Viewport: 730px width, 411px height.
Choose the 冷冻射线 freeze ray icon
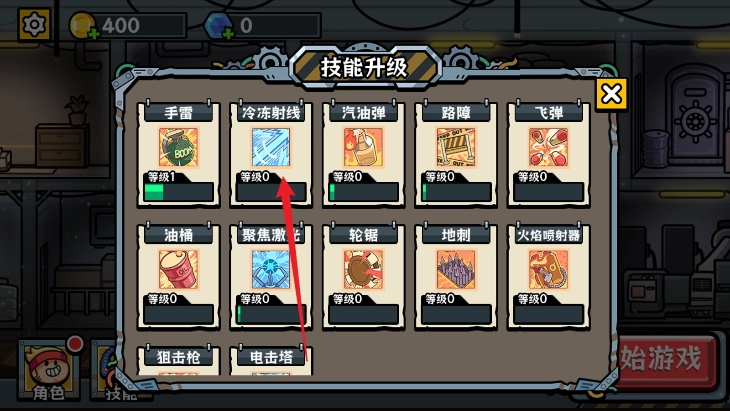point(271,148)
